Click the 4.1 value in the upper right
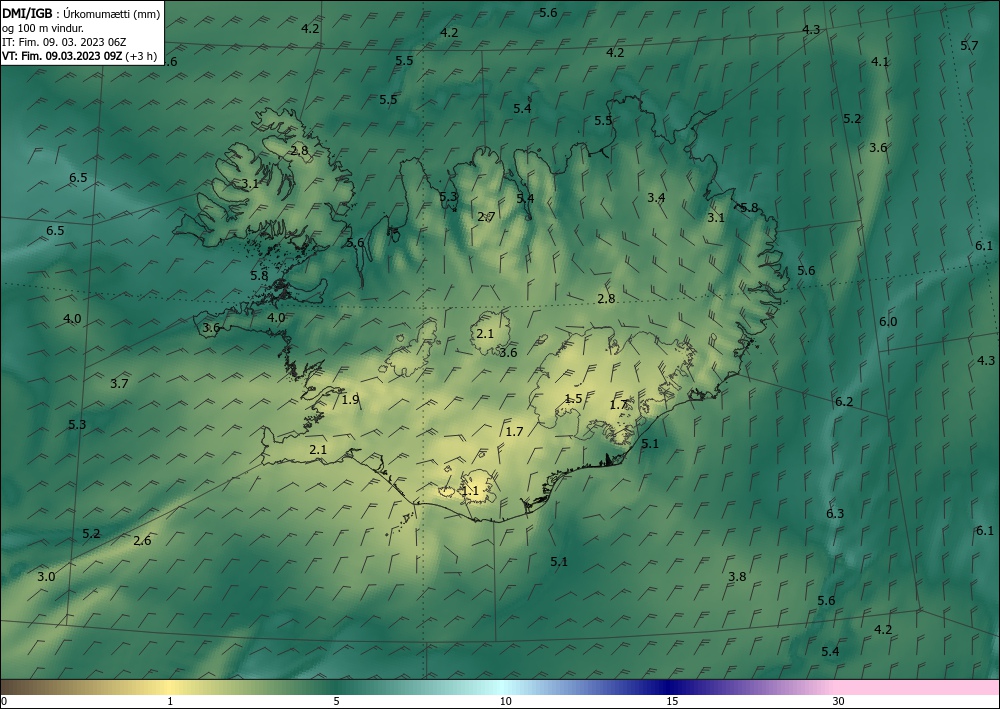 [x=880, y=62]
